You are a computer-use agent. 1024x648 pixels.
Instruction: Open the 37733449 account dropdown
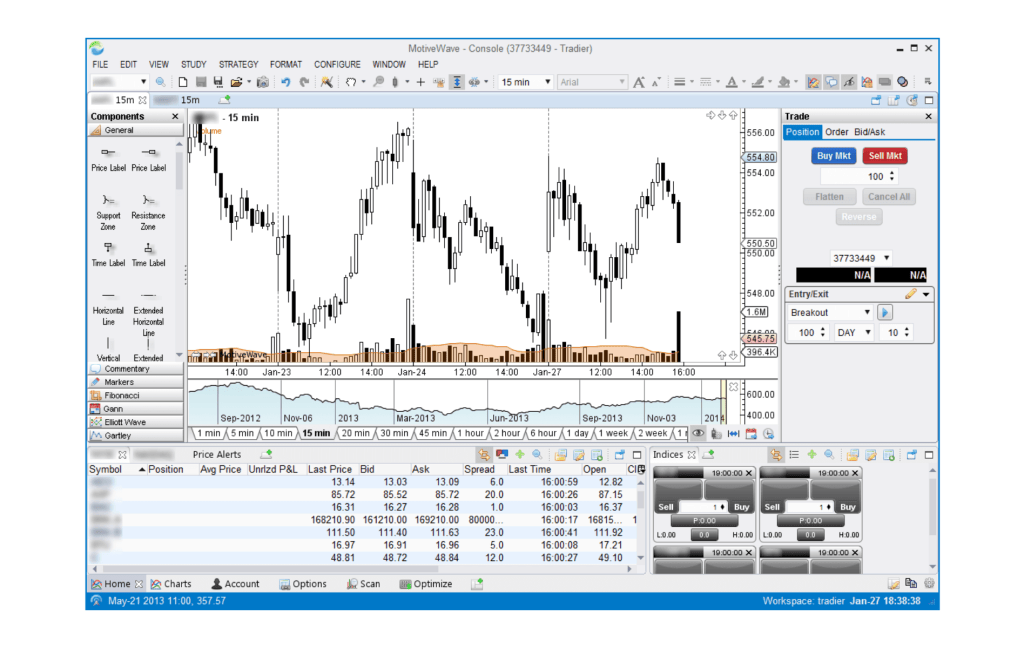point(861,258)
